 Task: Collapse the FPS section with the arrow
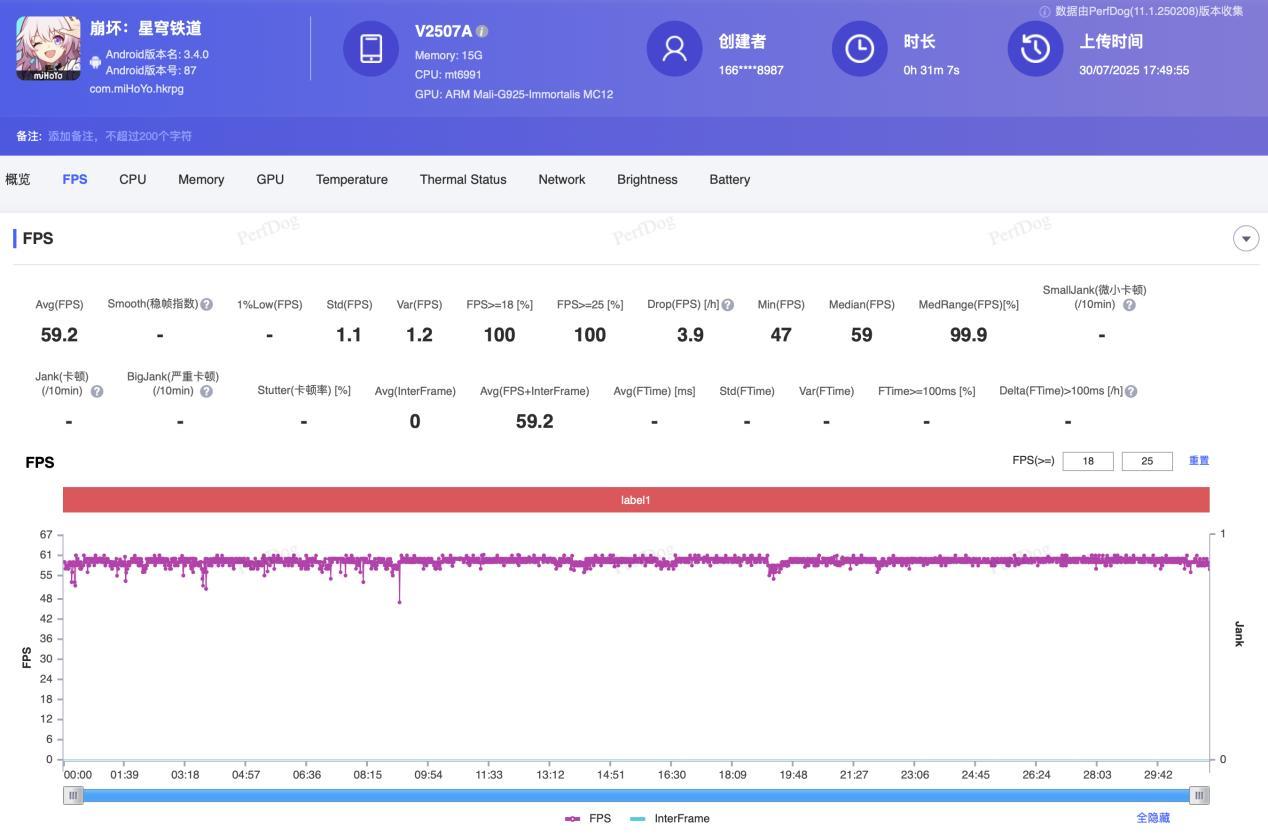pyautogui.click(x=1246, y=238)
